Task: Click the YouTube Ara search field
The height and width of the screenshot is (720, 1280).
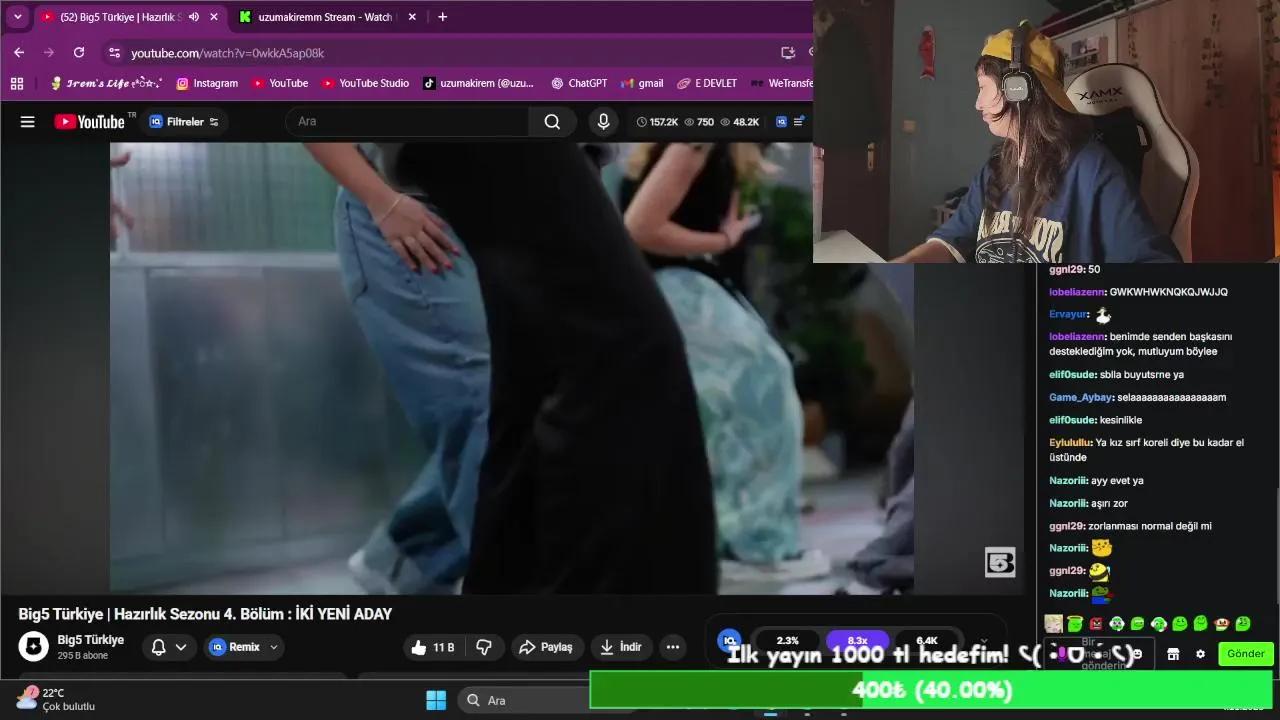Action: (408, 122)
